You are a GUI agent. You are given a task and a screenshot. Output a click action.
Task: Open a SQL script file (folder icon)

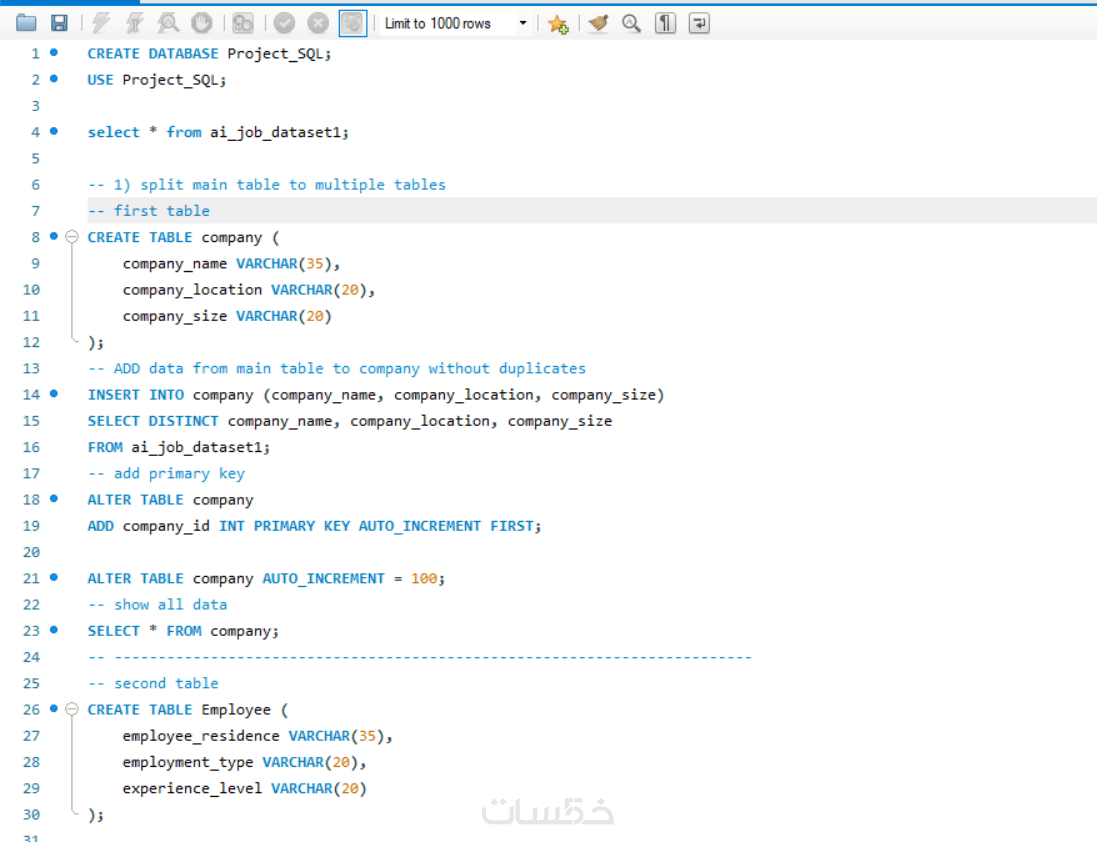pos(26,23)
